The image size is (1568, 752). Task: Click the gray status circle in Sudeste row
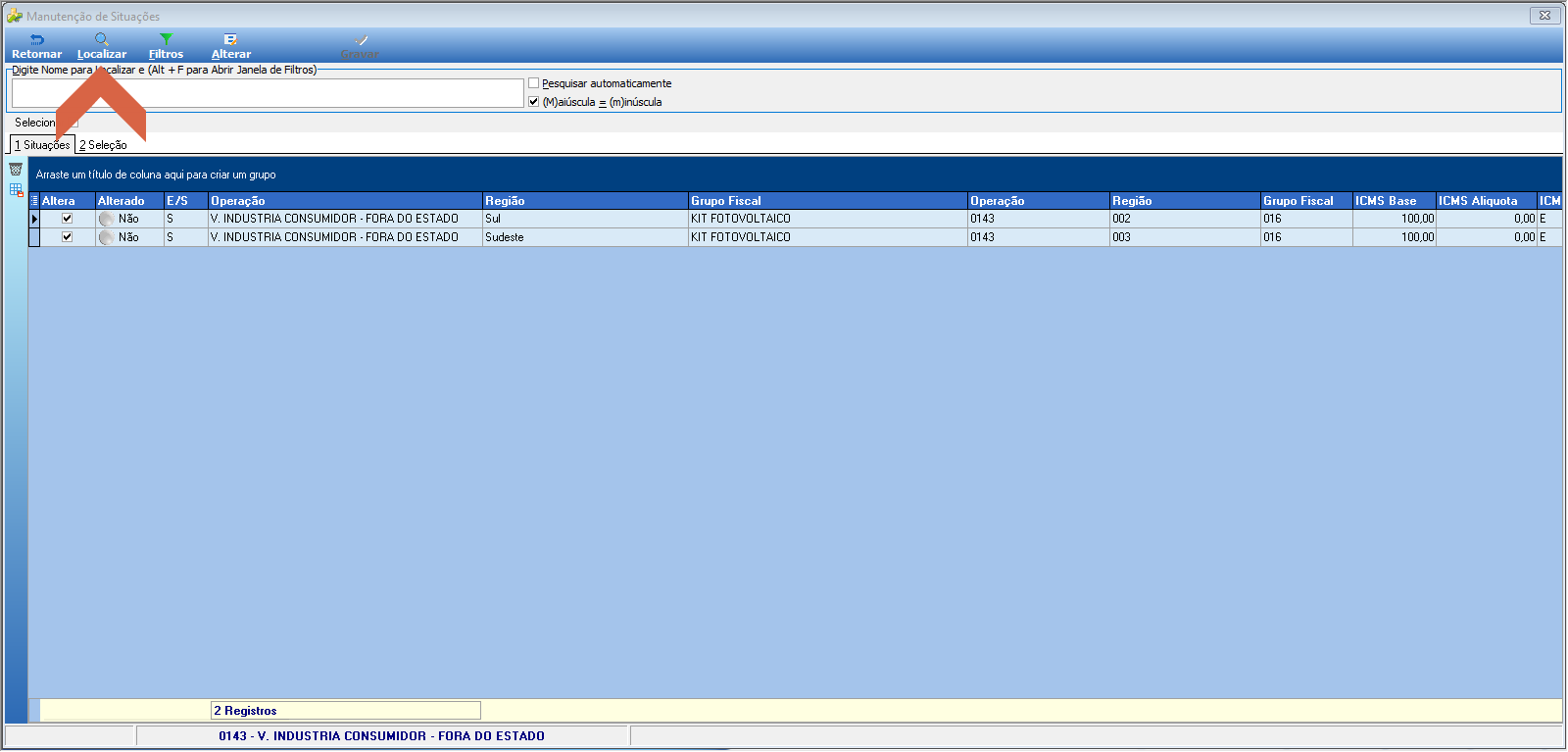(x=106, y=237)
